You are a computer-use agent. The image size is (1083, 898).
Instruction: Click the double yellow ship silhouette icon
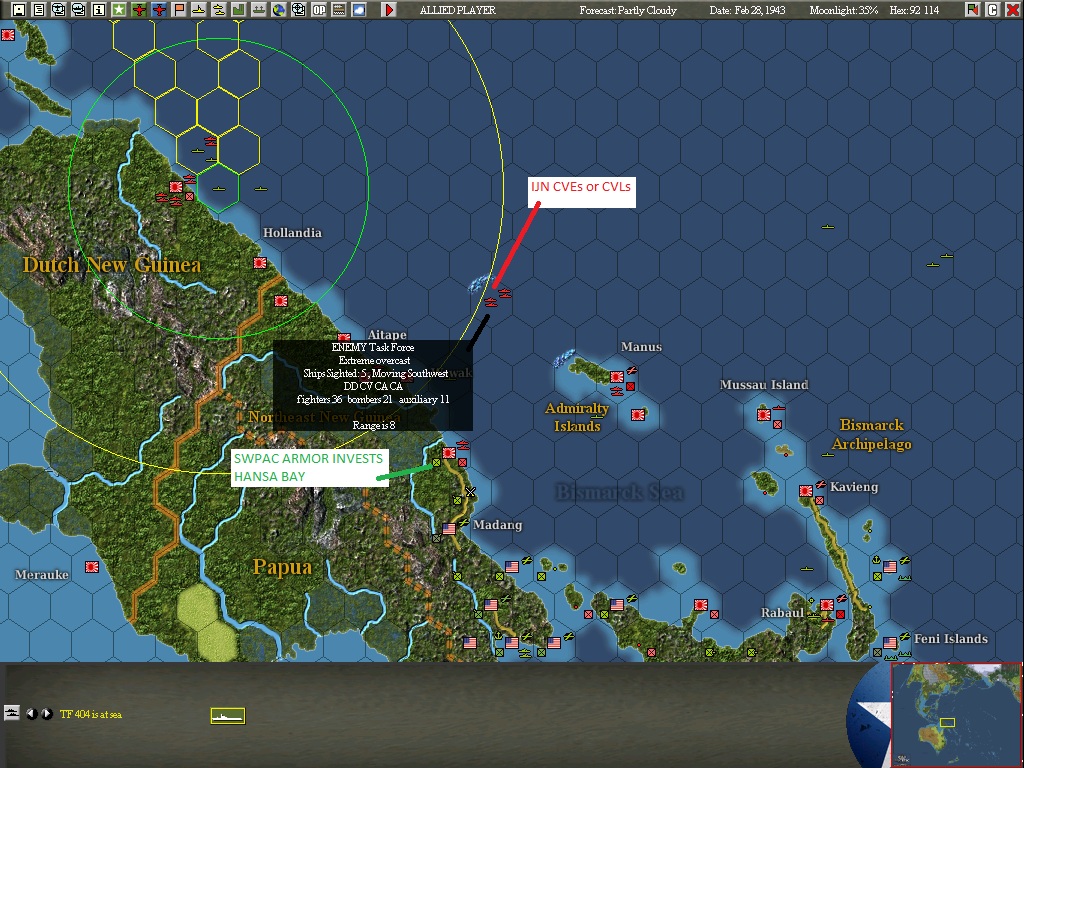[219, 10]
